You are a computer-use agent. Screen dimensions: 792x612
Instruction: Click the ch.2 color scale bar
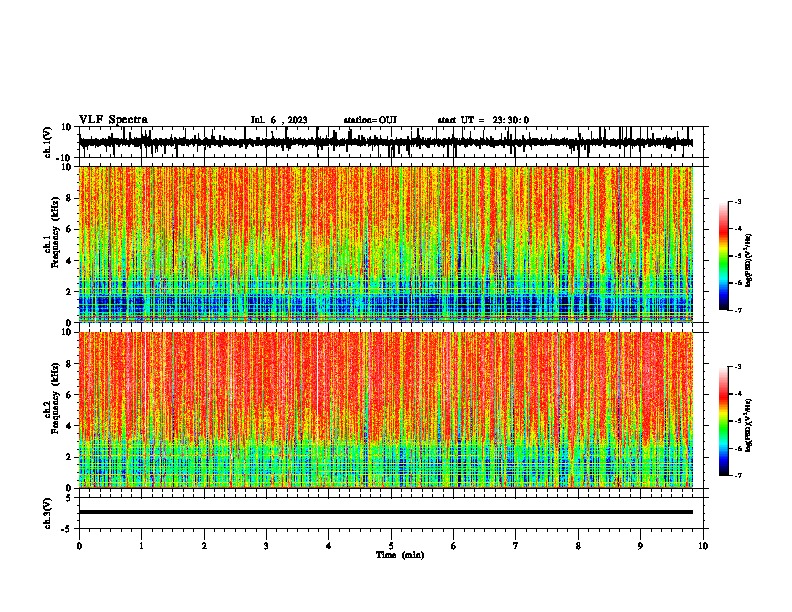tap(724, 421)
